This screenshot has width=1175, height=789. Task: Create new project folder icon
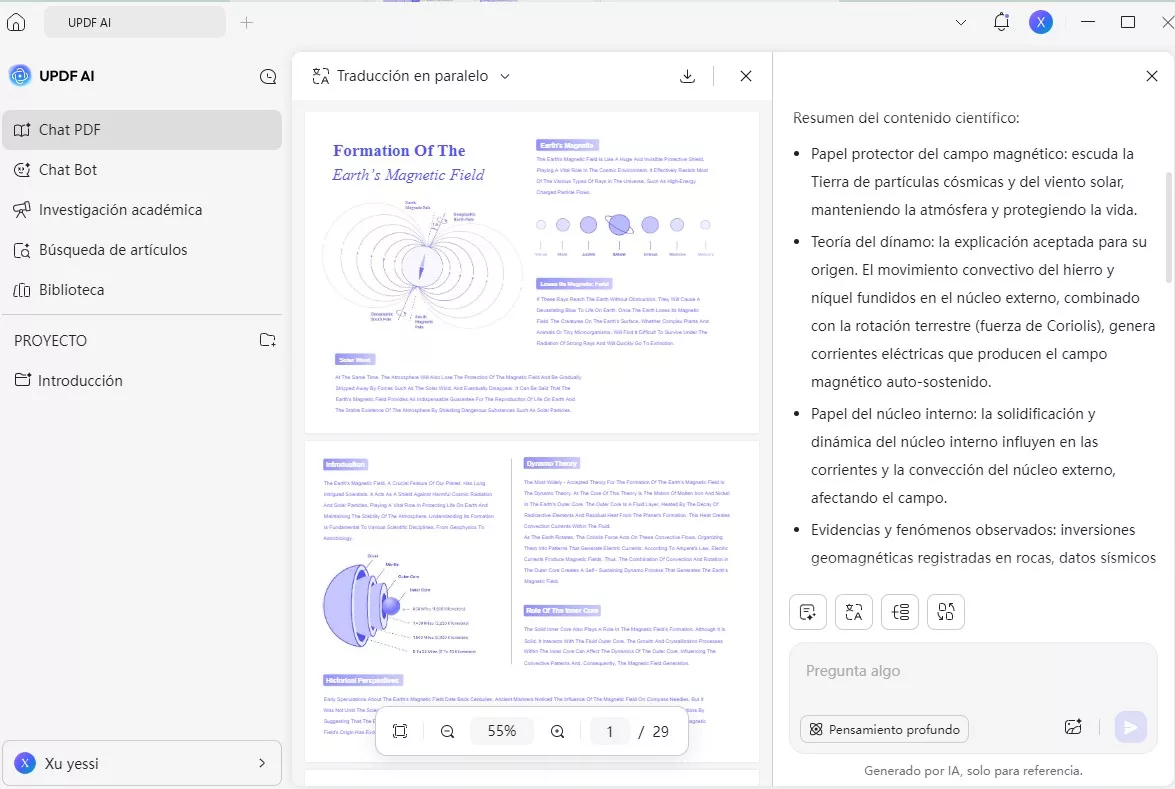[x=268, y=340]
